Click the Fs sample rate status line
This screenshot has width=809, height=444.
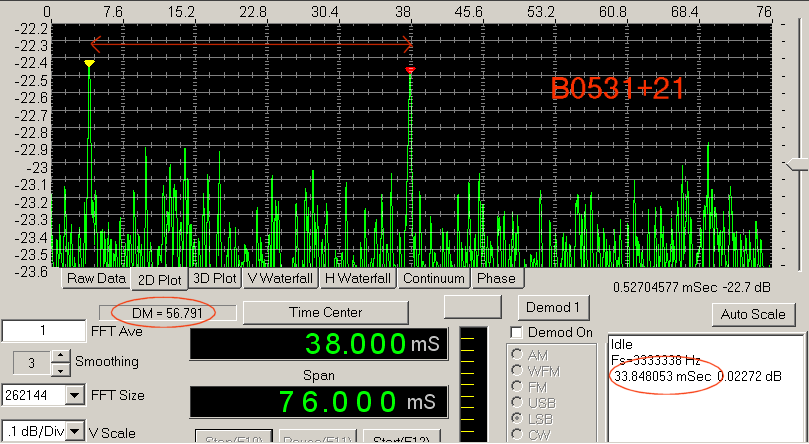(x=656, y=360)
